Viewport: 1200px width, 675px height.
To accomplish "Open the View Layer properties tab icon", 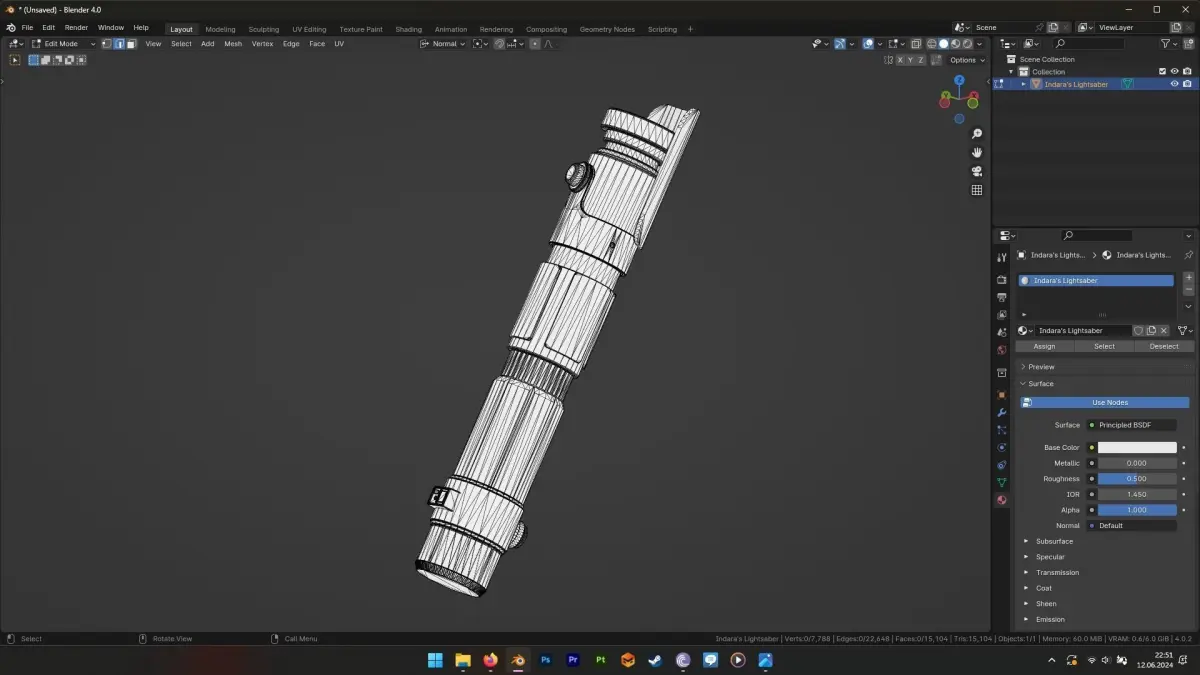I will (x=1001, y=315).
